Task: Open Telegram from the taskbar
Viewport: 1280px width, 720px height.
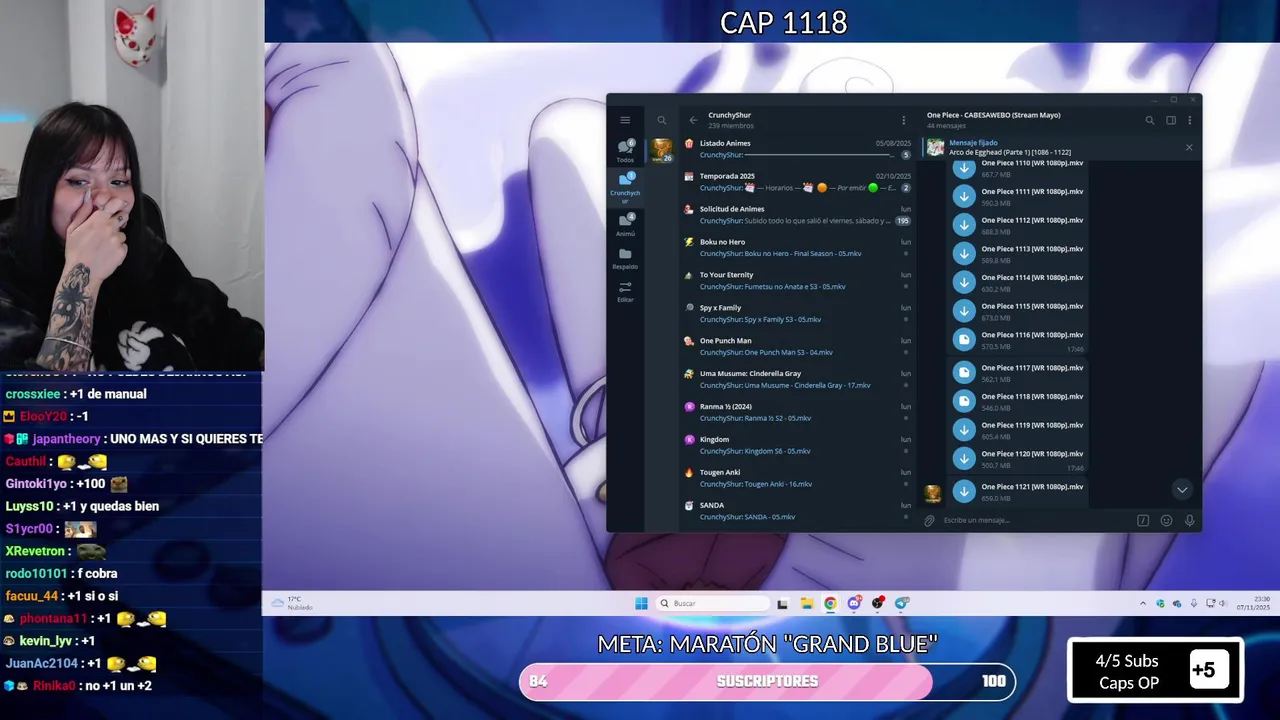Action: coord(902,603)
